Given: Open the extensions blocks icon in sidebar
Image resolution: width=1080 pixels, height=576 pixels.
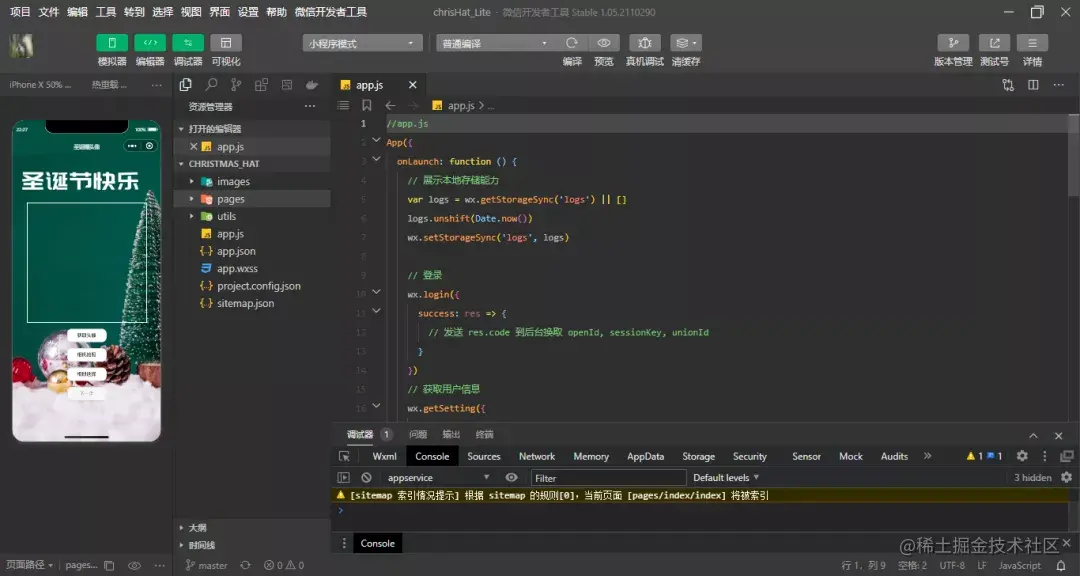Looking at the screenshot, I should point(261,85).
